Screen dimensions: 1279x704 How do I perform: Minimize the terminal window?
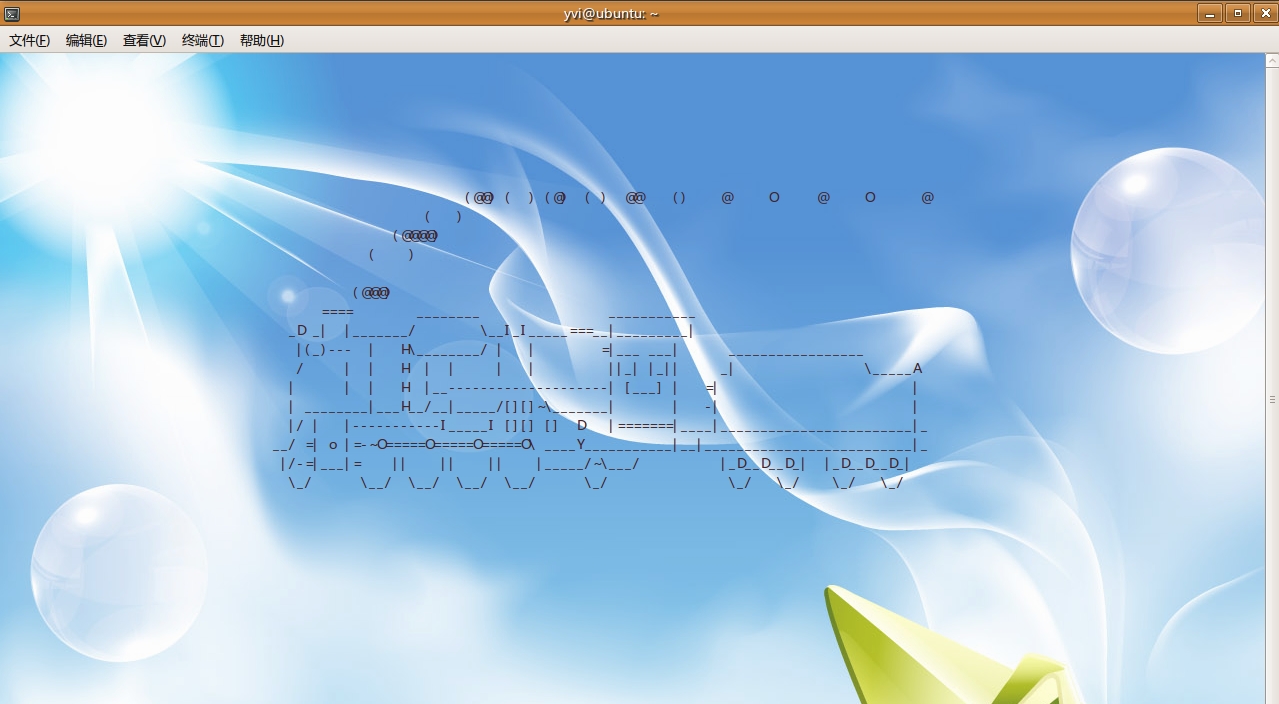[x=1211, y=13]
